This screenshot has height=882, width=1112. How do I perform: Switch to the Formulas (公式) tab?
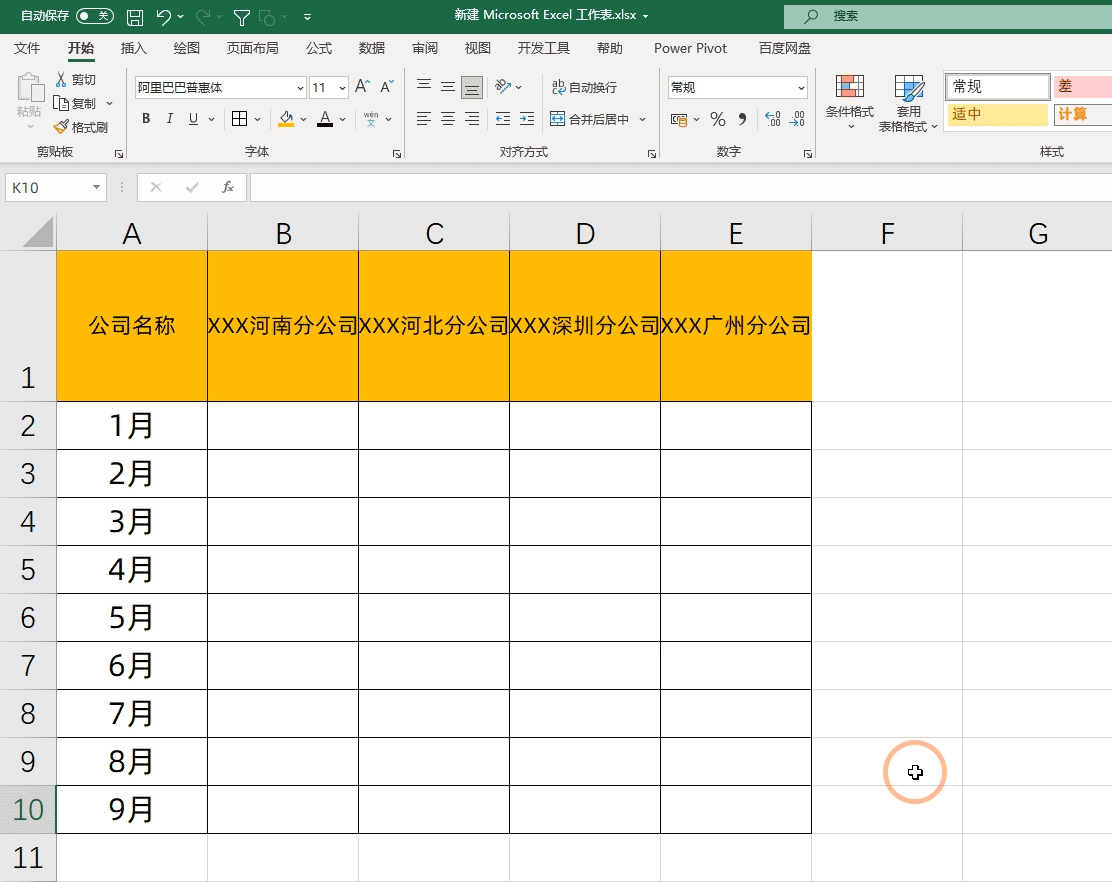coord(319,48)
